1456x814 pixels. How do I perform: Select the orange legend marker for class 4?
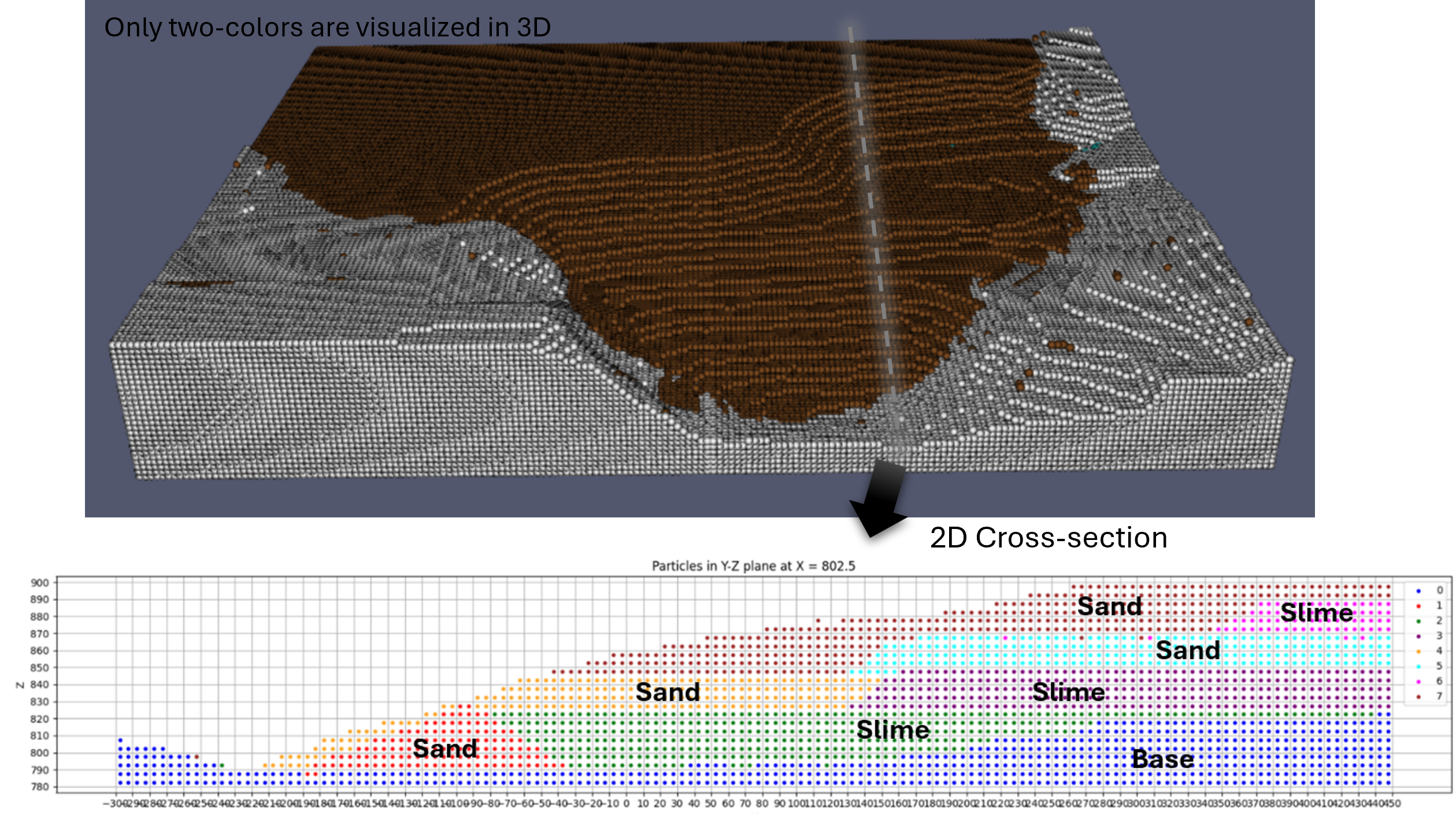click(x=1418, y=652)
